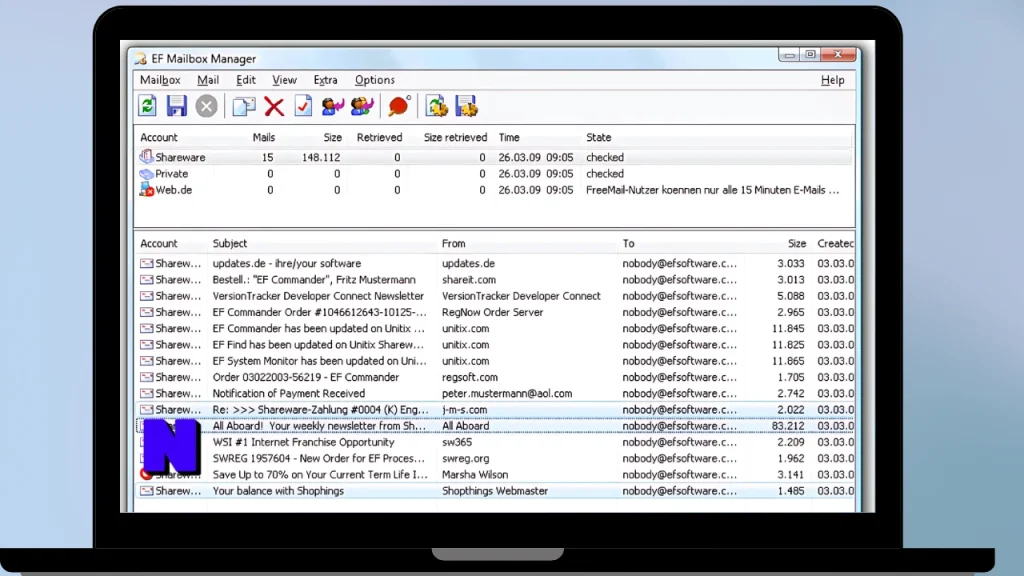
Task: Select the Web.de account icon
Action: [x=146, y=190]
